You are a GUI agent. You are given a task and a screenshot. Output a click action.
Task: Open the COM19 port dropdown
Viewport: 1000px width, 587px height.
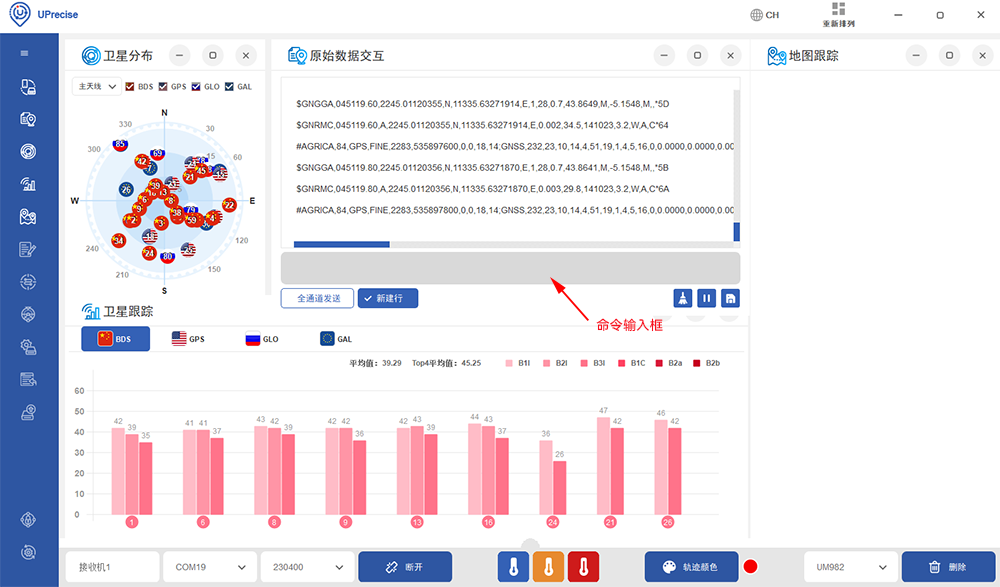[x=210, y=567]
